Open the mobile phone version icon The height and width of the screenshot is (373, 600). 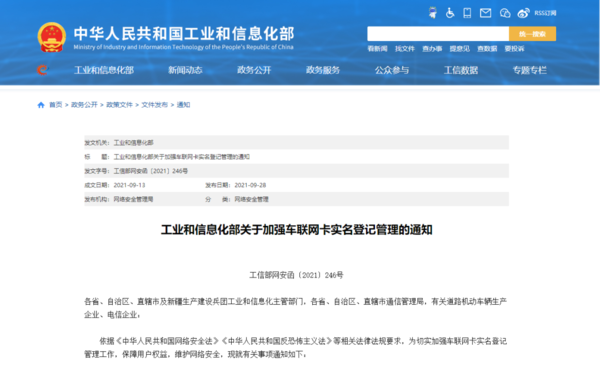(x=467, y=13)
